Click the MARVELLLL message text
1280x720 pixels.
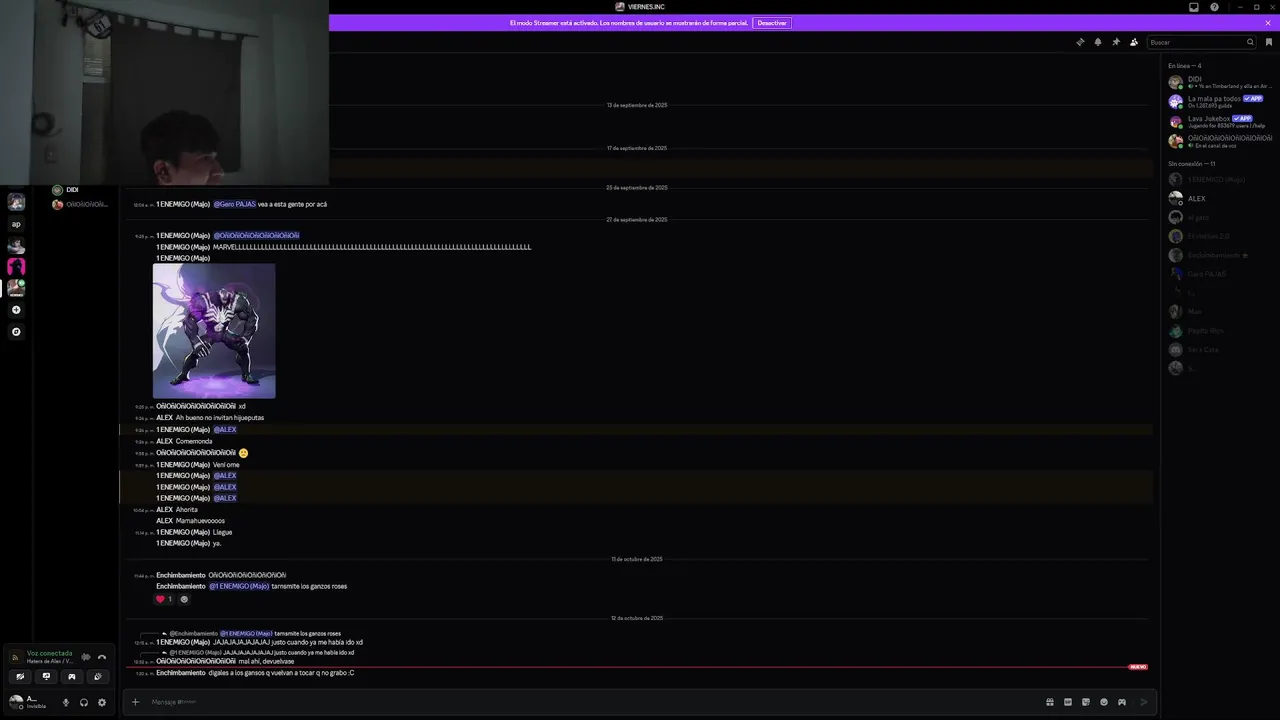click(372, 247)
